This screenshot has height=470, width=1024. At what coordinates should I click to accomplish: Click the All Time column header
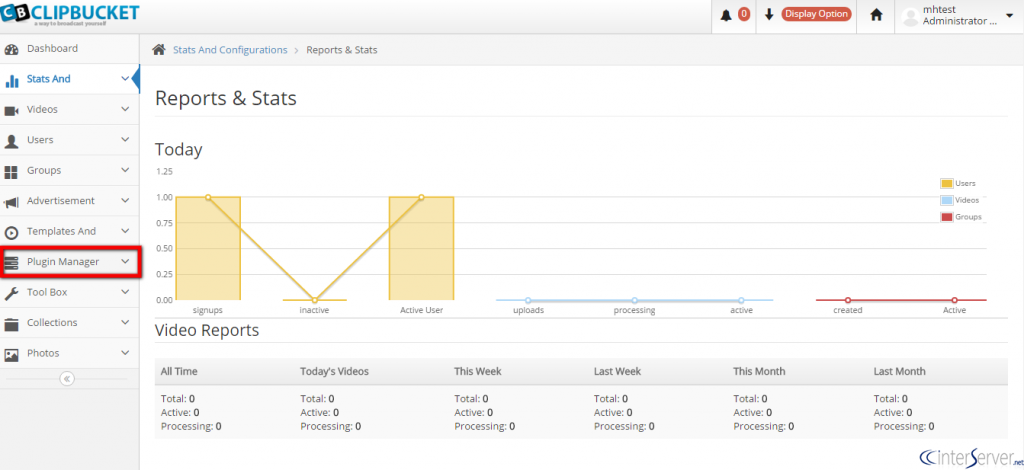(x=179, y=371)
